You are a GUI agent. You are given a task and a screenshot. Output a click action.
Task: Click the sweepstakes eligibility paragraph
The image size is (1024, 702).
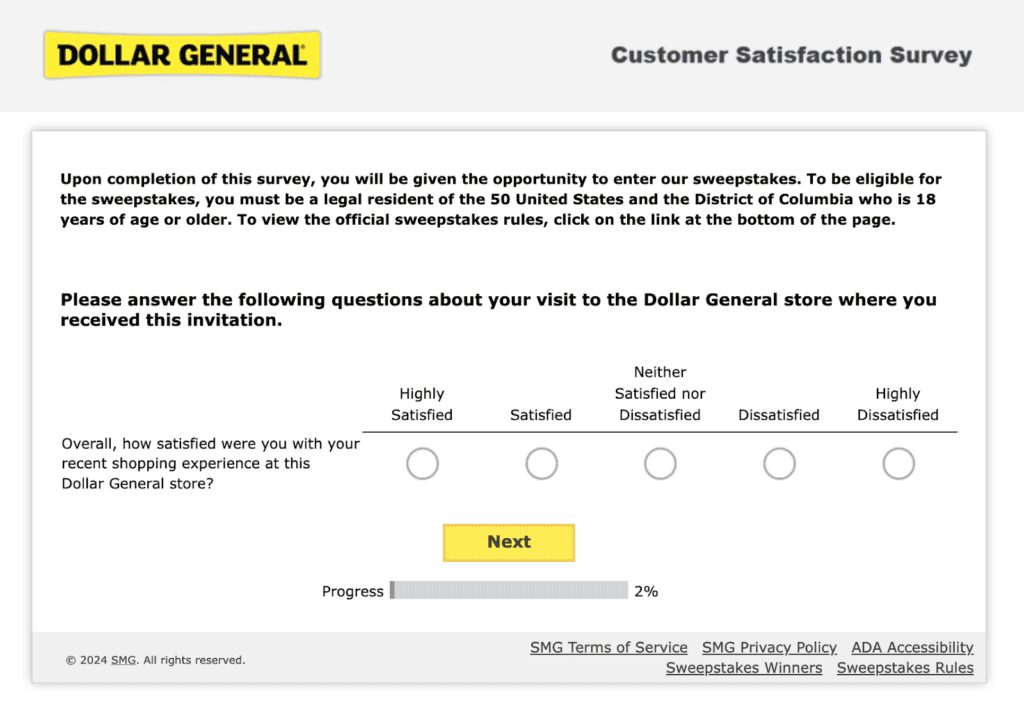pyautogui.click(x=500, y=200)
